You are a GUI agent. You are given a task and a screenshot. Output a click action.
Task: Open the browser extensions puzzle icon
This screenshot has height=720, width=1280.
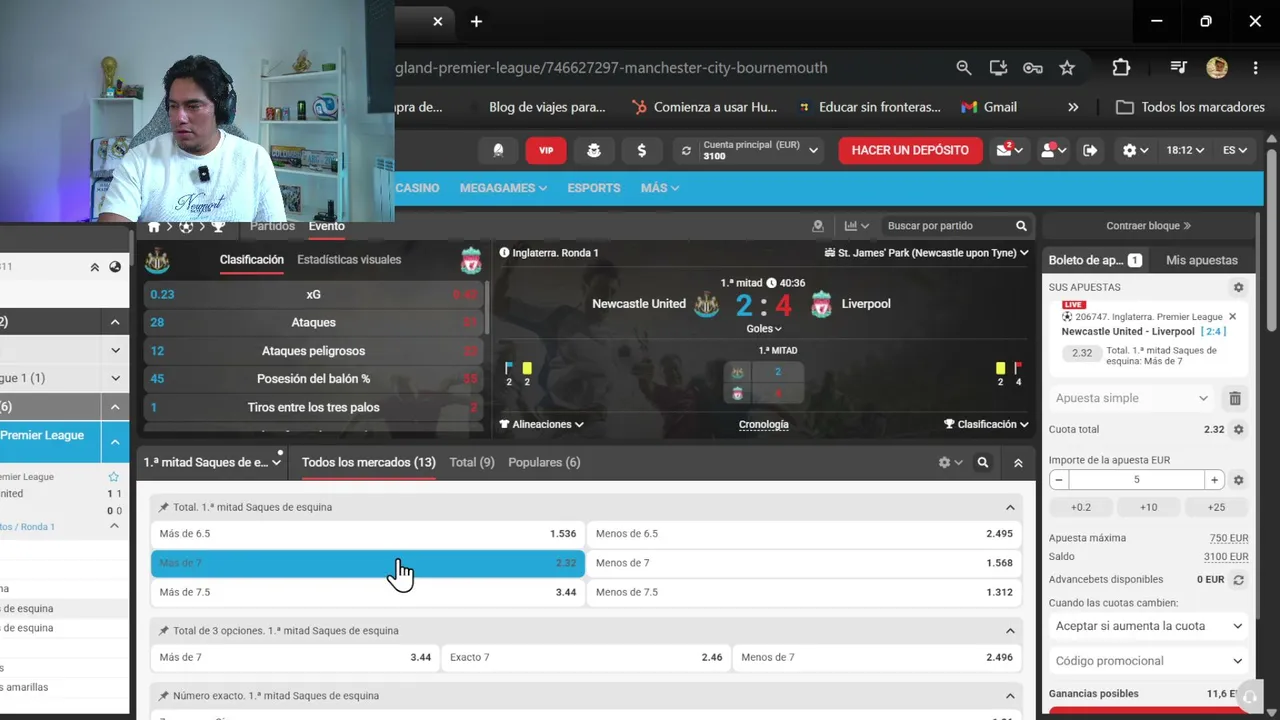[1121, 68]
